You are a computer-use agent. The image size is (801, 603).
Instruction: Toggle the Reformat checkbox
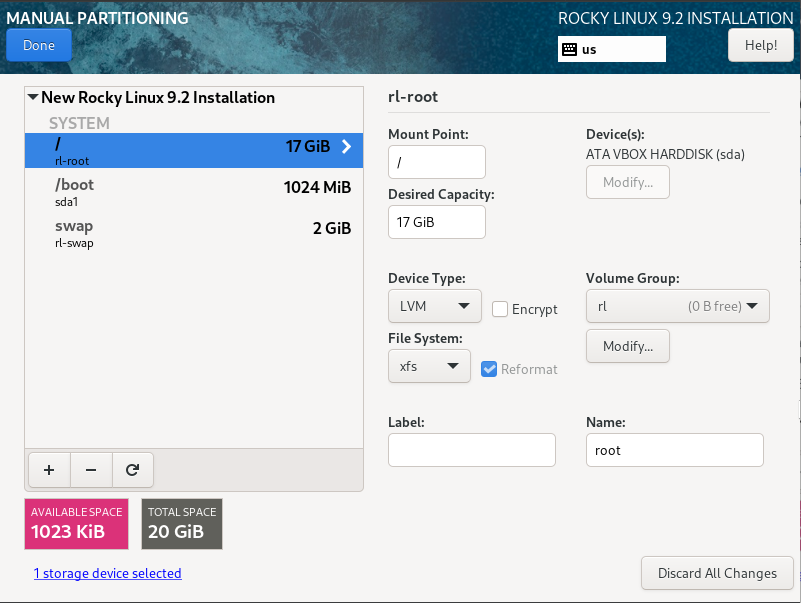pyautogui.click(x=489, y=369)
